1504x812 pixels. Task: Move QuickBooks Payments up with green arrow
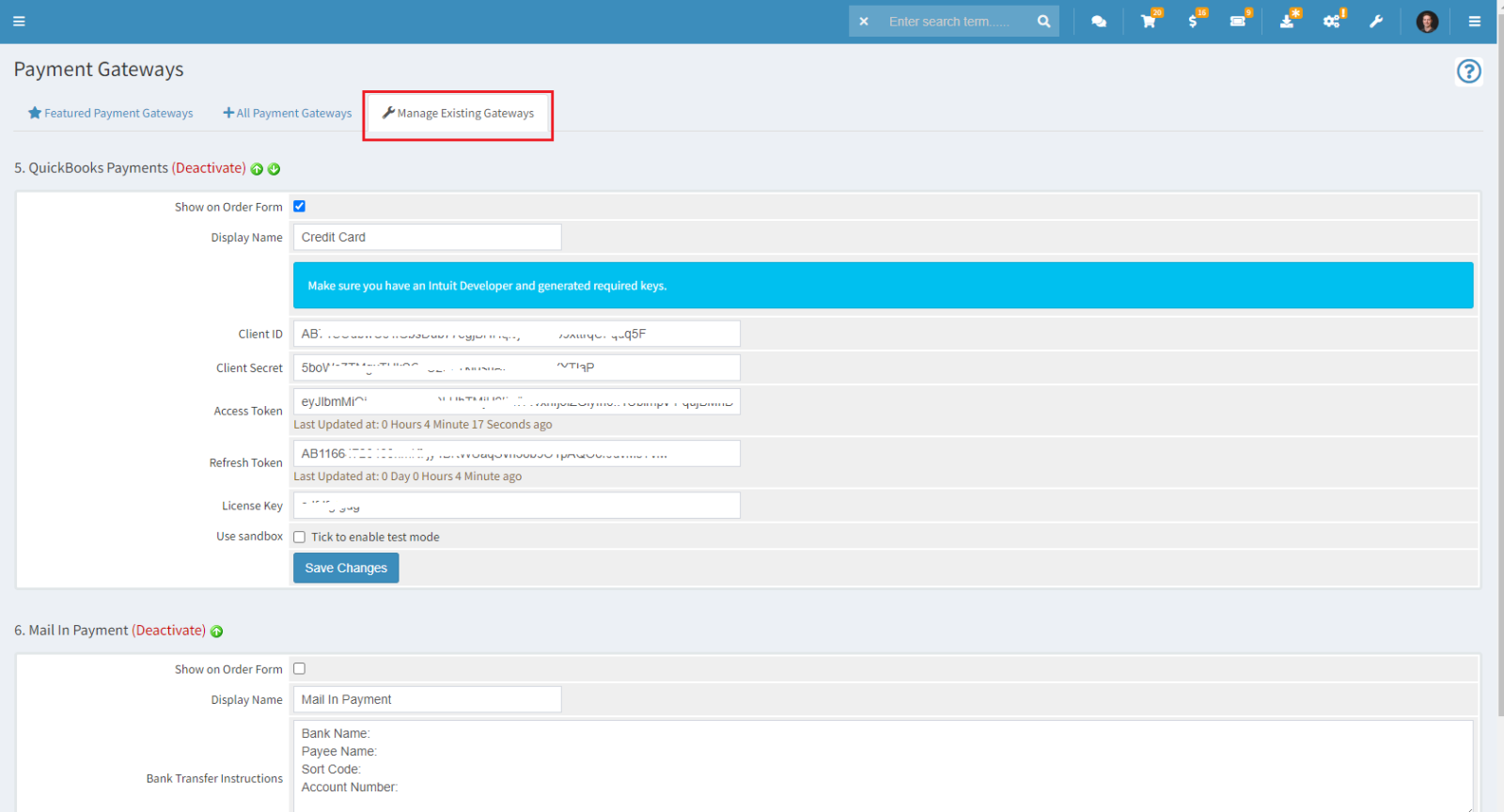coord(257,169)
